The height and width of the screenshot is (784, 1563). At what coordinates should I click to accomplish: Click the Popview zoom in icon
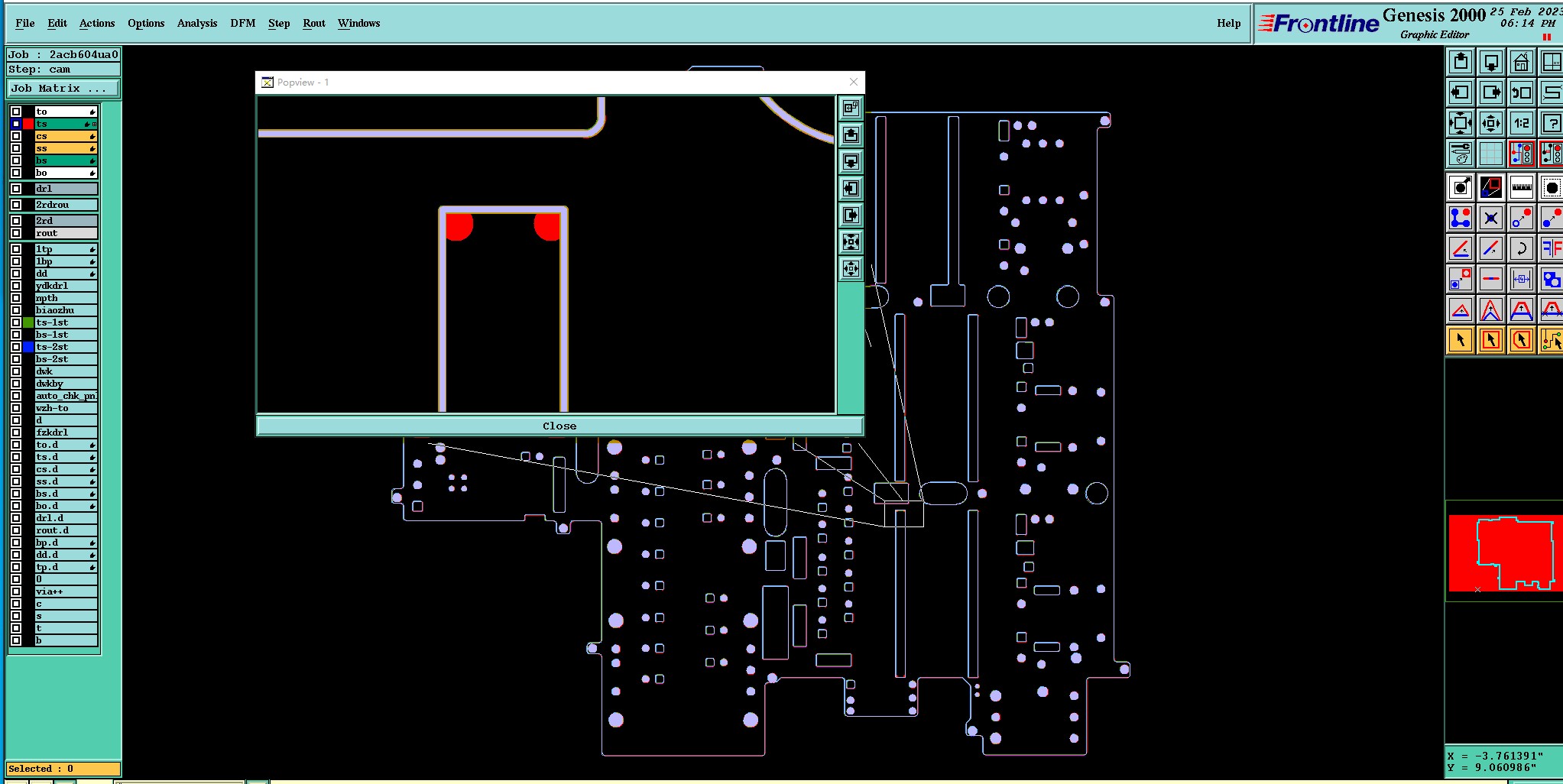[x=851, y=242]
